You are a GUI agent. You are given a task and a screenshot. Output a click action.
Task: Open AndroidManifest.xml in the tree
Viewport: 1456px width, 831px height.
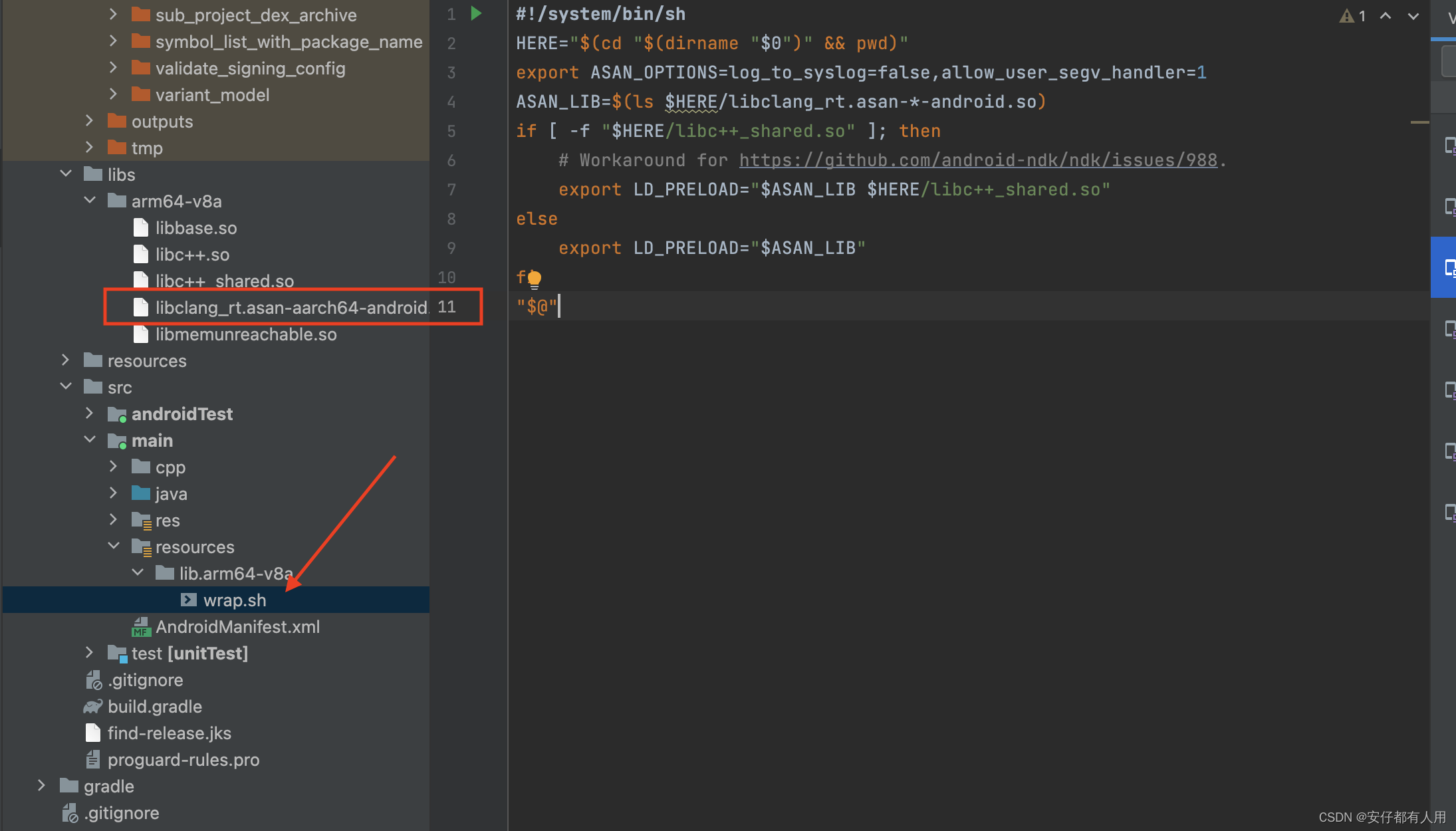tap(237, 627)
